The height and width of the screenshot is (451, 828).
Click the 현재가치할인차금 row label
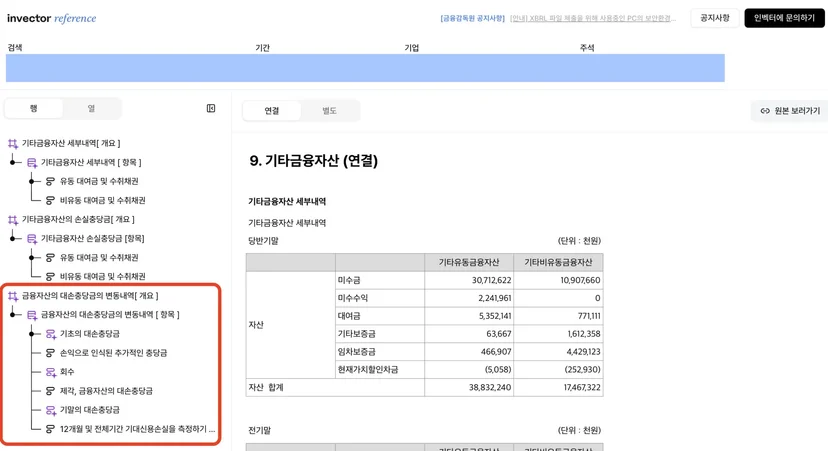(x=368, y=370)
